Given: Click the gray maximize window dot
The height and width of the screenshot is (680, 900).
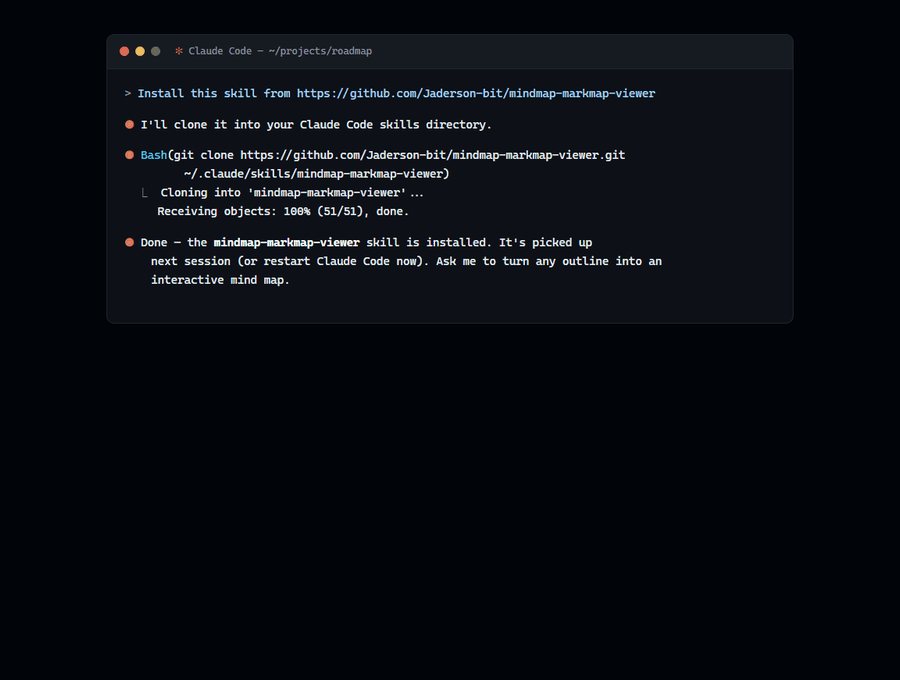Looking at the screenshot, I should click(x=155, y=51).
